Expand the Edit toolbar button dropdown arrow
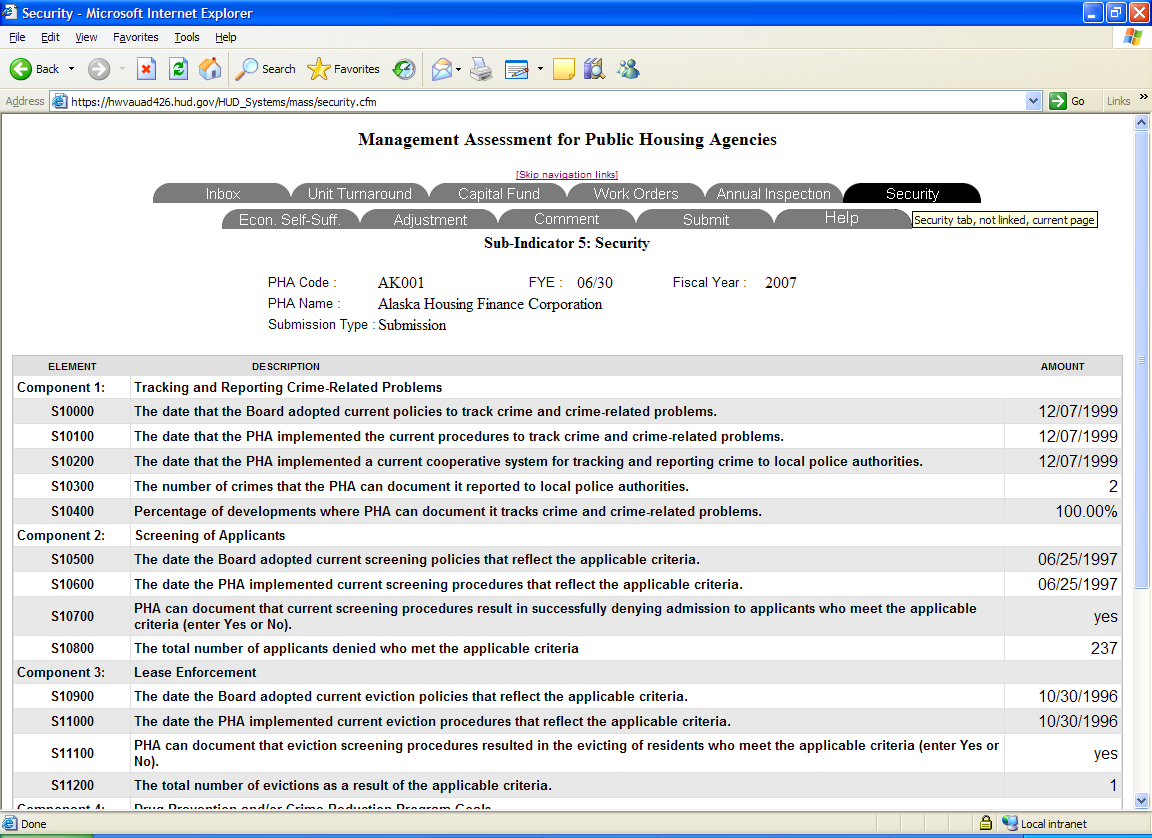The width and height of the screenshot is (1152, 838). point(540,69)
